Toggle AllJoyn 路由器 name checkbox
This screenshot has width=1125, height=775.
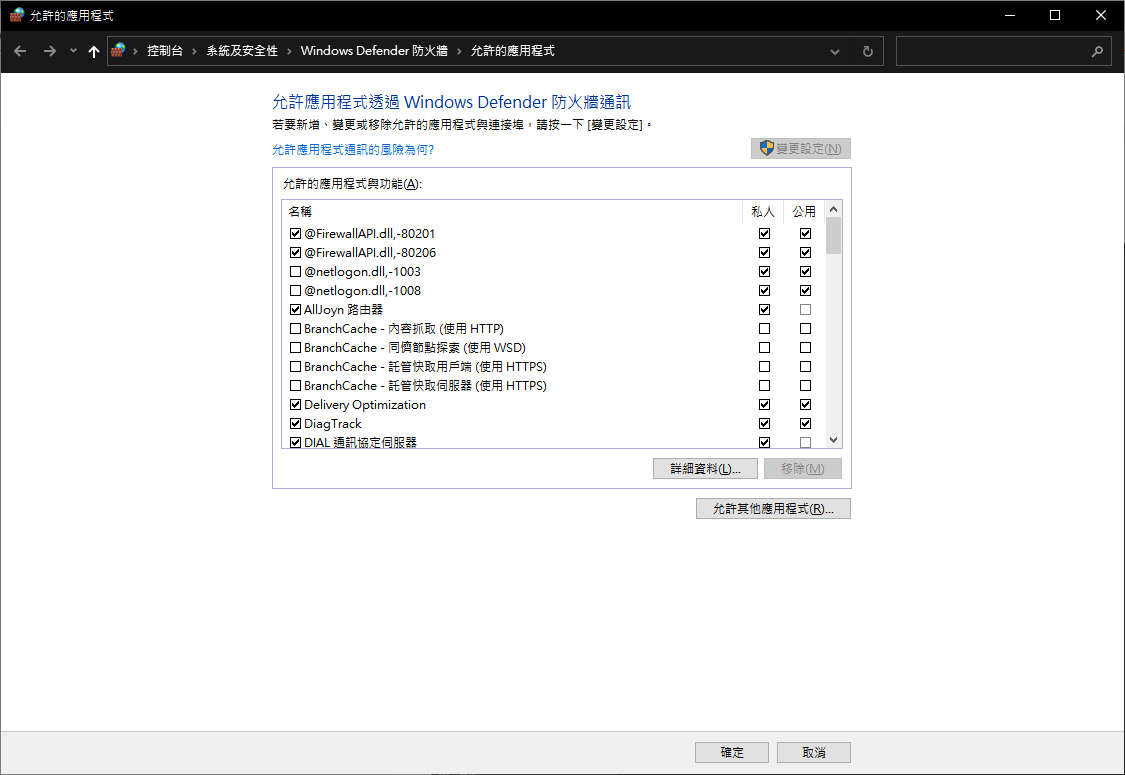[296, 310]
